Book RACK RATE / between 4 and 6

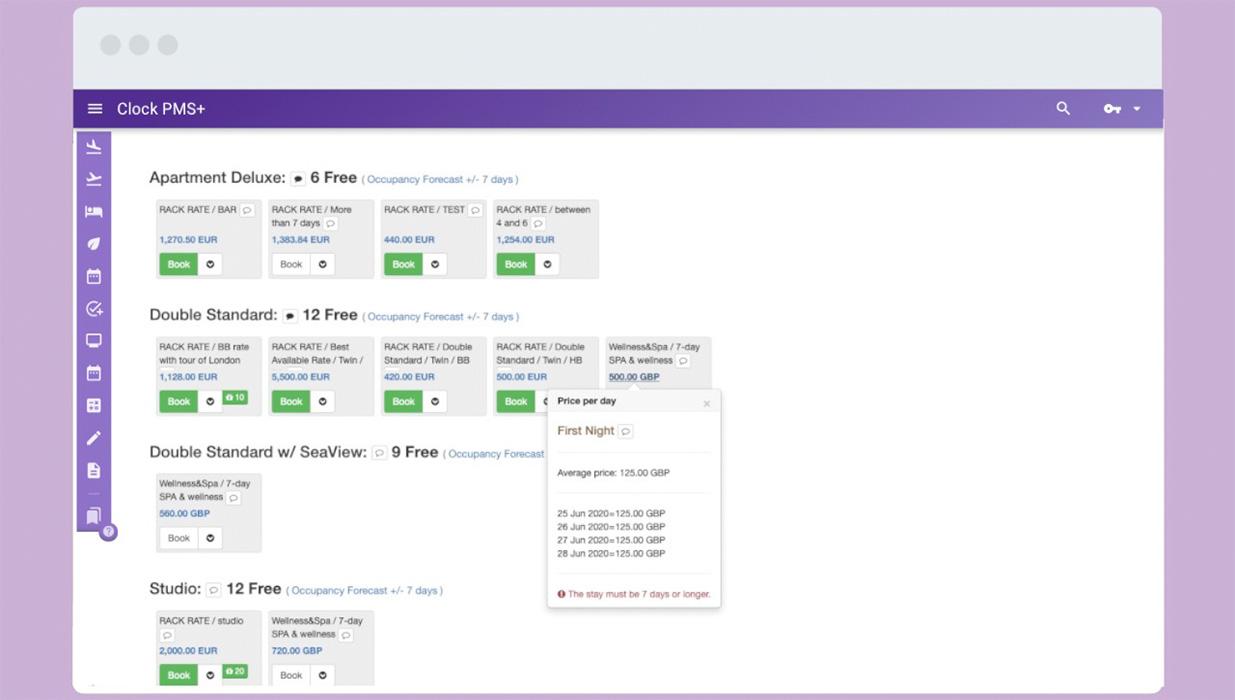[516, 265]
